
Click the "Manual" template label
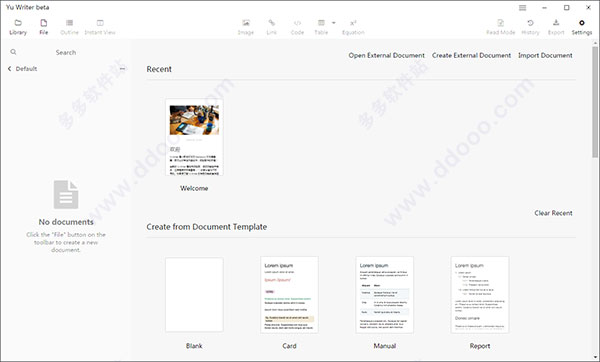pos(385,346)
